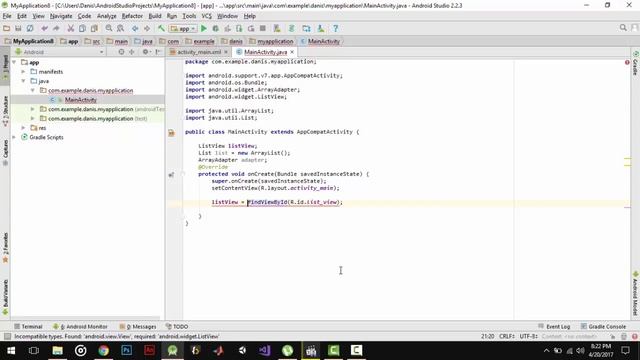The width and height of the screenshot is (640, 360).
Task: Click the Open folder toolbar icon
Action: (x=6, y=28)
